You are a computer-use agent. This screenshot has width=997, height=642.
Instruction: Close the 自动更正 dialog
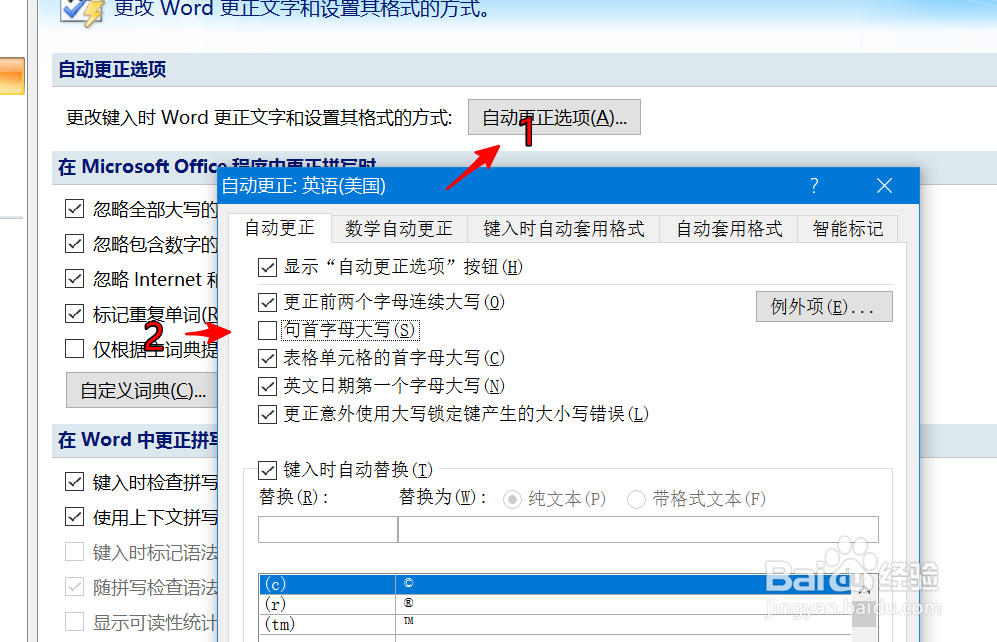[884, 186]
